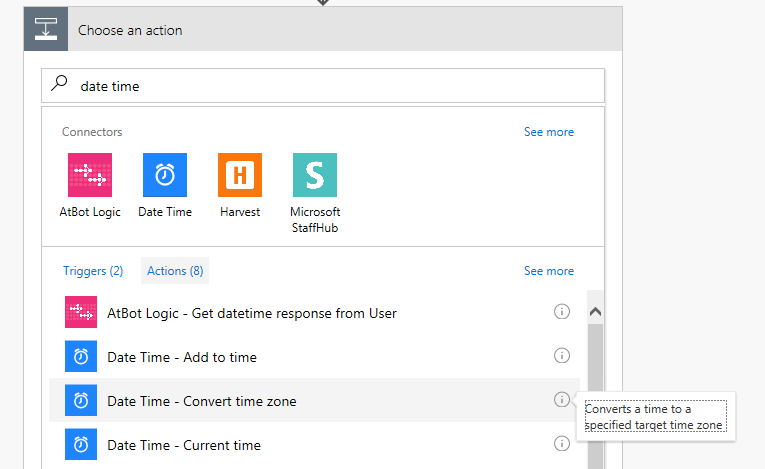Select the Date Time connector icon

165,175
